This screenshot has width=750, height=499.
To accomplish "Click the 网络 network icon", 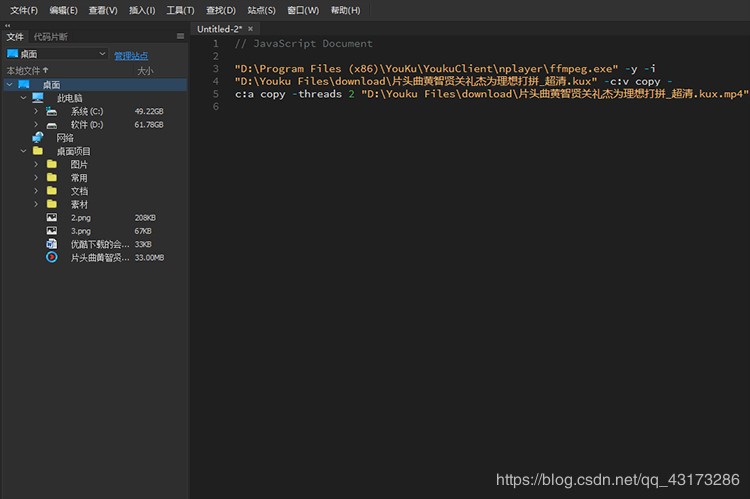I will pos(38,138).
